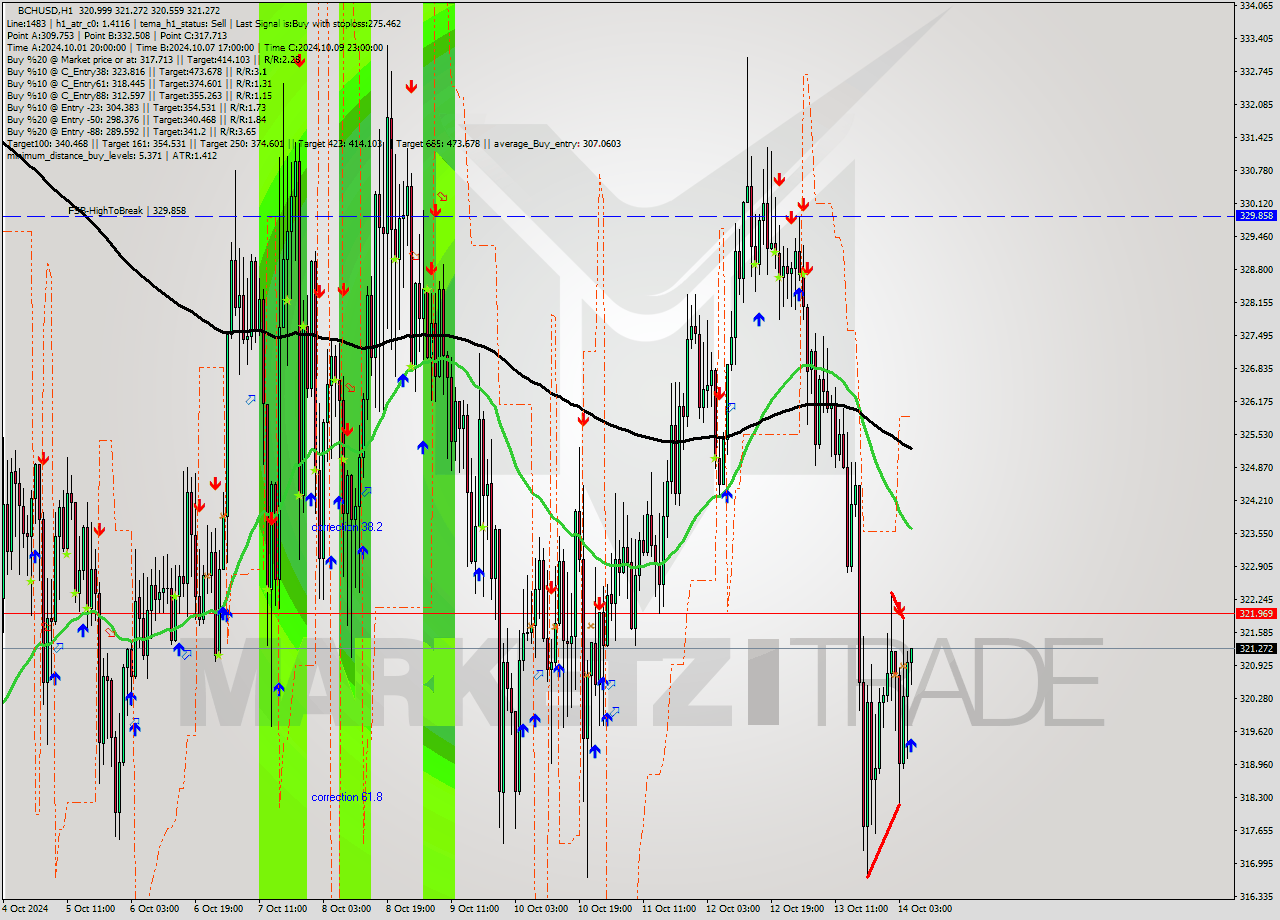Click the 'Time A:2024.10.01 20:00:00' text

(66, 47)
